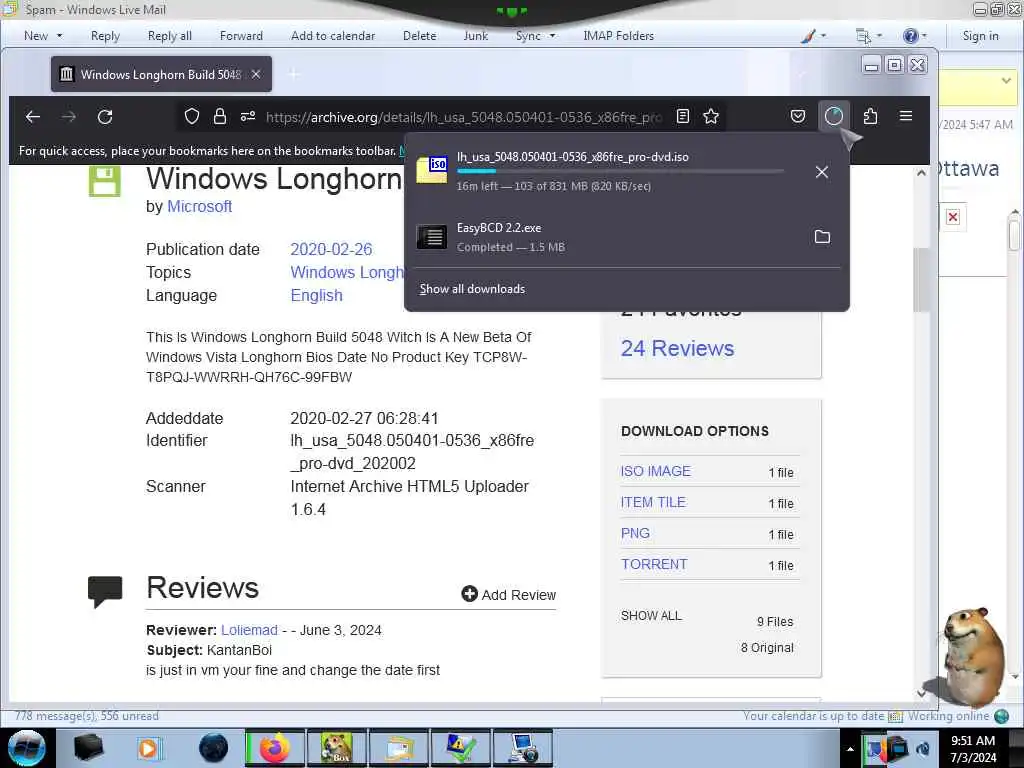Viewport: 1024px width, 768px height.
Task: Open the 24 Reviews link
Action: tap(677, 348)
